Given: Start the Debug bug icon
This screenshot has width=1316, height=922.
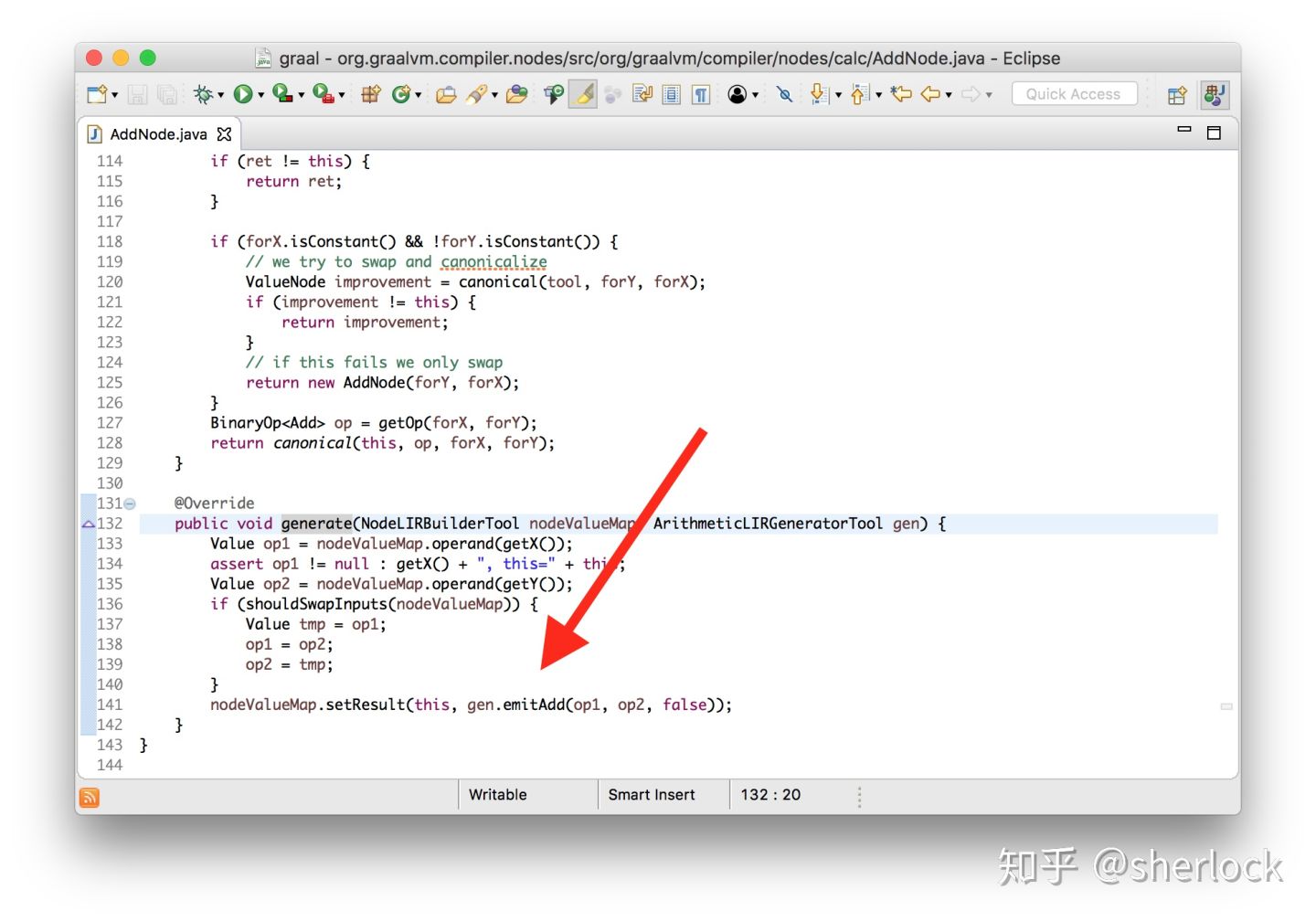Looking at the screenshot, I should [203, 94].
